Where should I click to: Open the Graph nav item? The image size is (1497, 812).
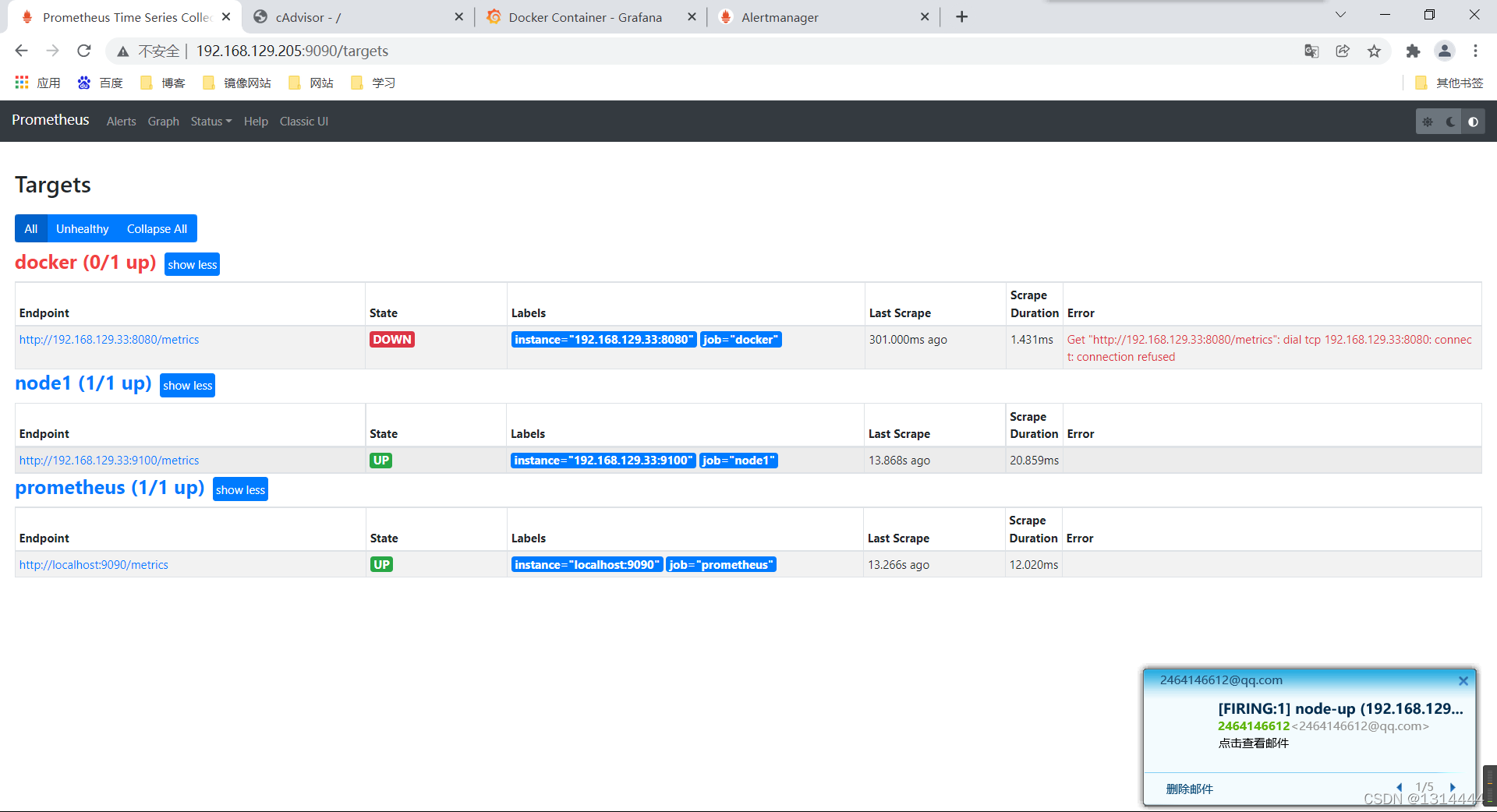point(163,122)
